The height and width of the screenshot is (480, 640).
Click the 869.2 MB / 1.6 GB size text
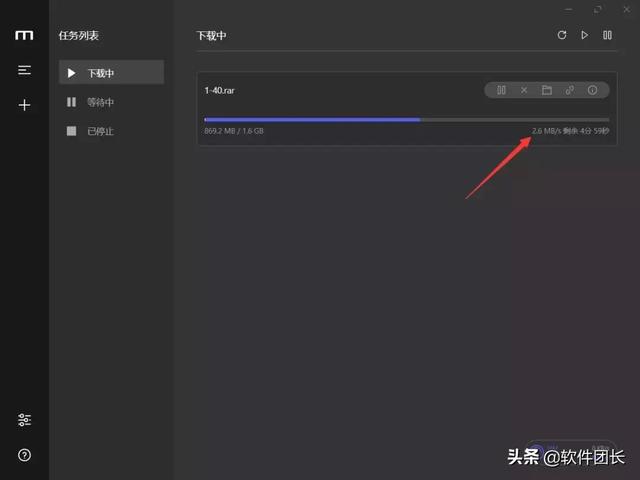[234, 131]
